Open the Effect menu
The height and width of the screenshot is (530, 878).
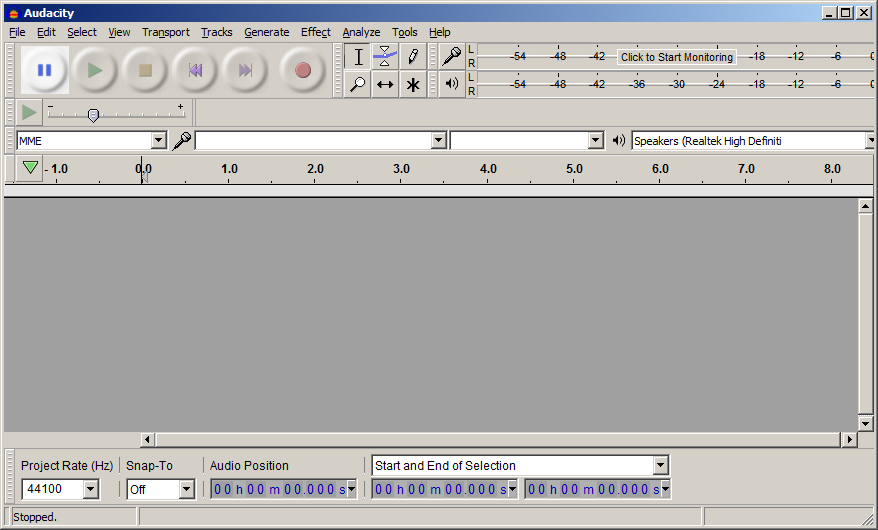point(316,32)
